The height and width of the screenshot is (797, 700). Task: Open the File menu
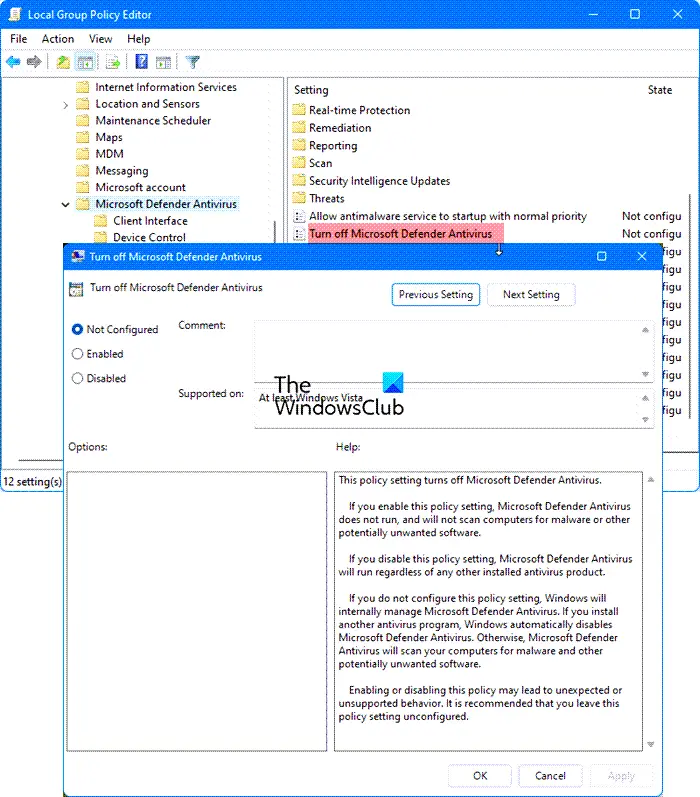coord(18,39)
